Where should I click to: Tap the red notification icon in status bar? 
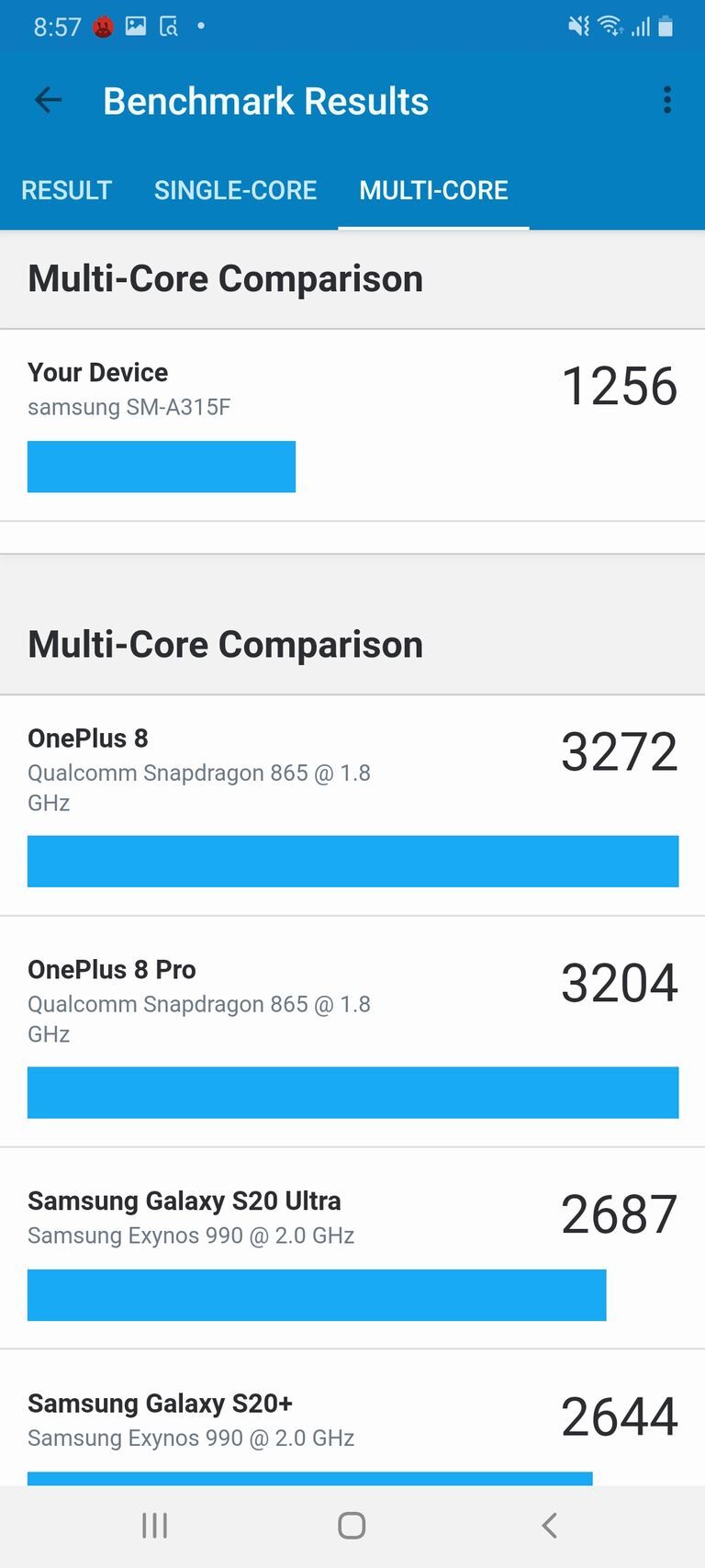(x=103, y=27)
